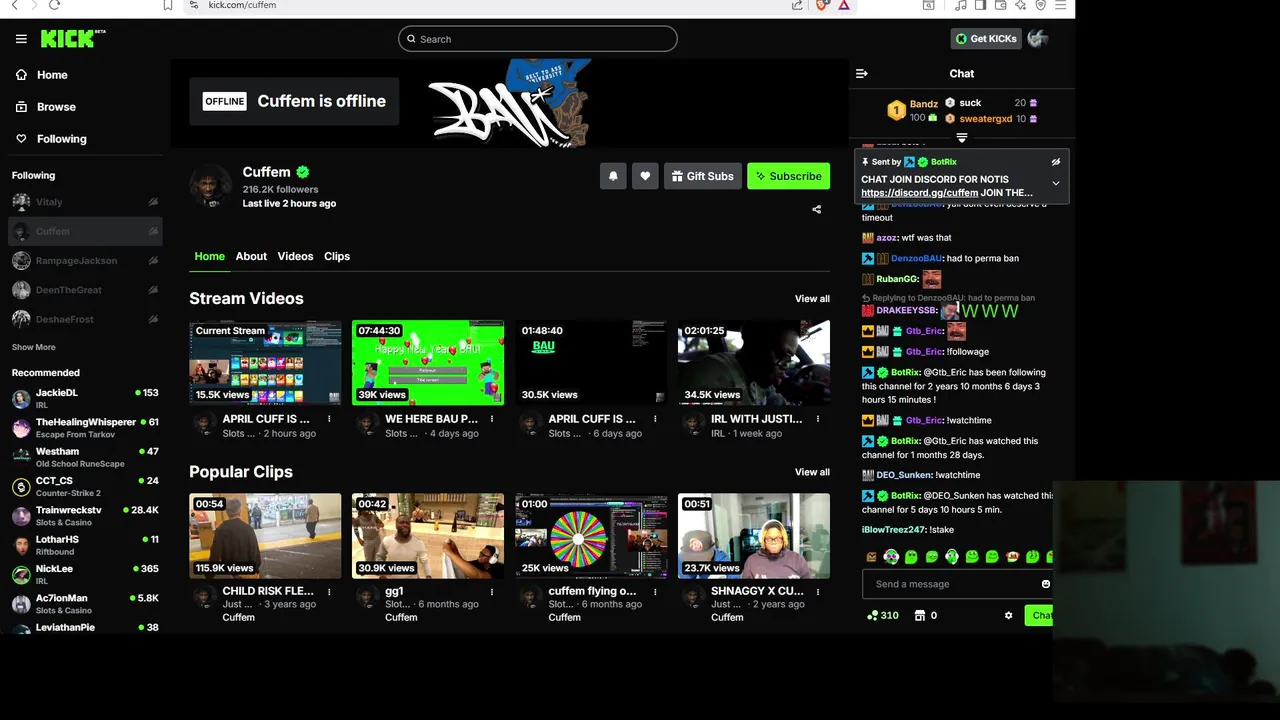Click the Bandz top gifter entry
The image size is (1280, 720).
tap(914, 110)
